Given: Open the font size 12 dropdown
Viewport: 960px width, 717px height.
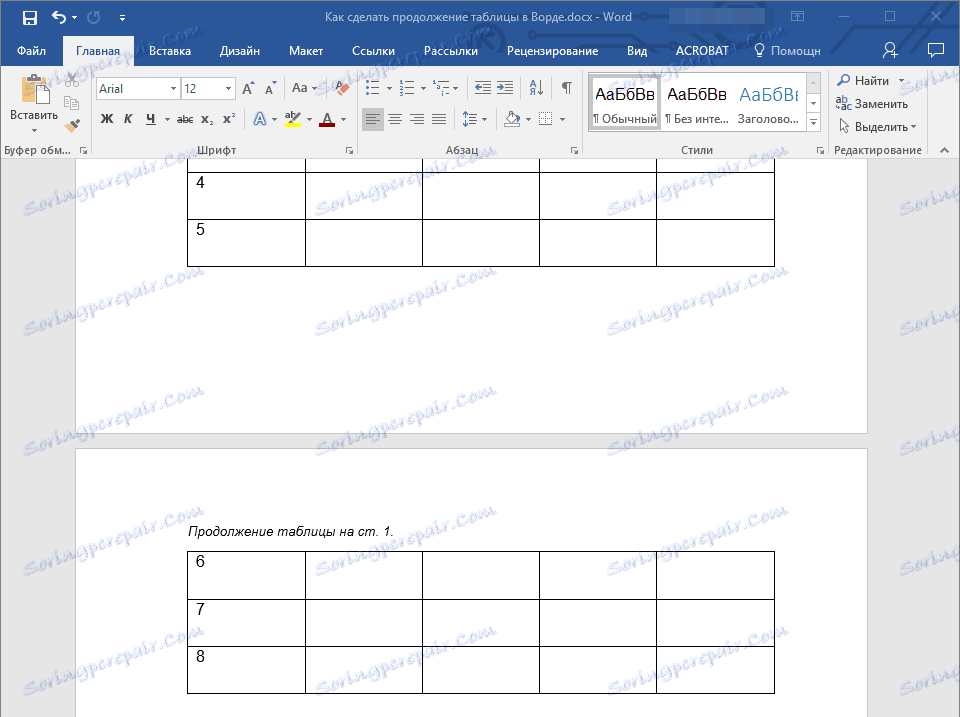Looking at the screenshot, I should click(x=228, y=89).
